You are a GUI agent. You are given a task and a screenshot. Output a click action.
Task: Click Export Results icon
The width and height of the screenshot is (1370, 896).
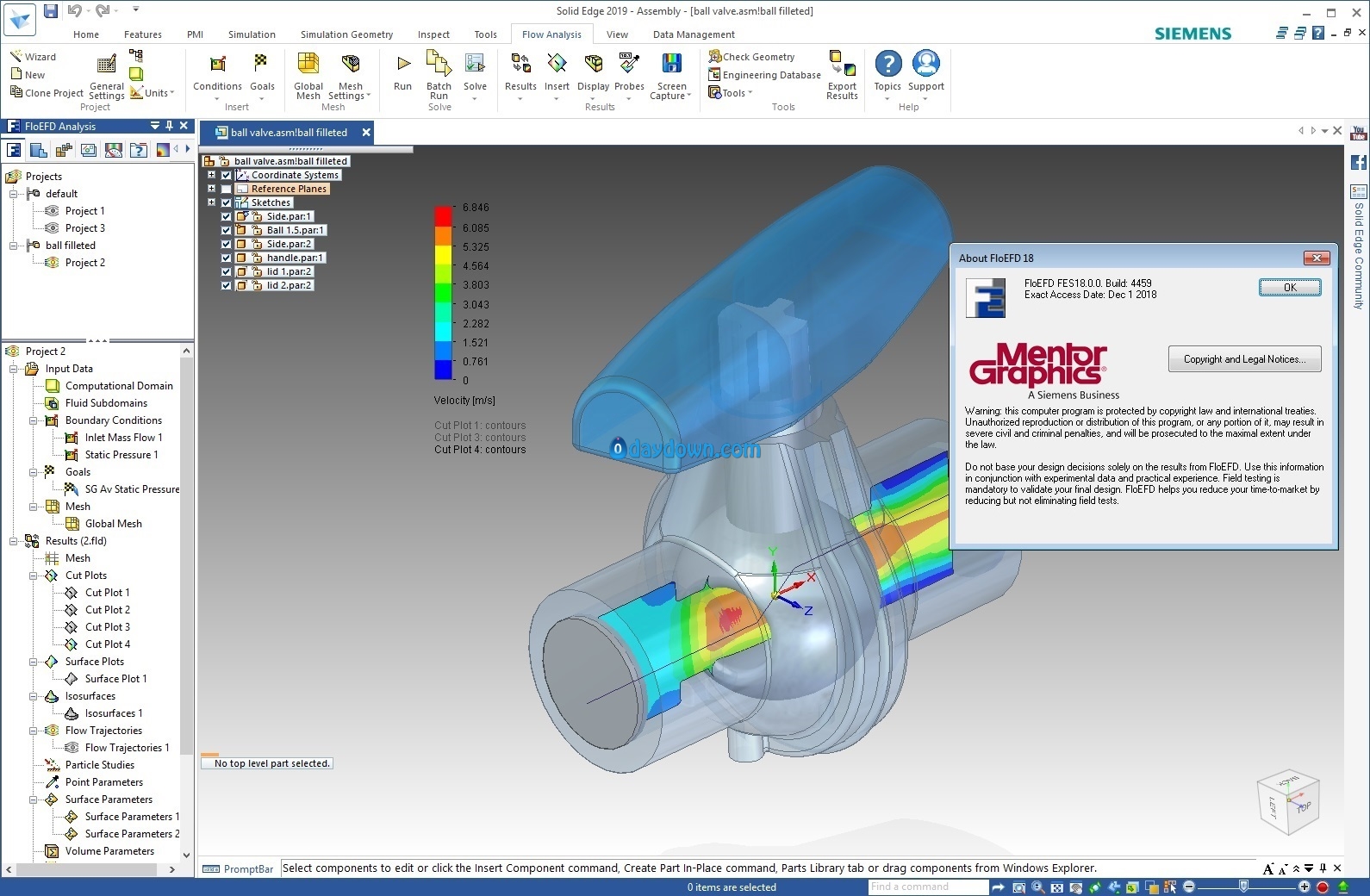[842, 63]
